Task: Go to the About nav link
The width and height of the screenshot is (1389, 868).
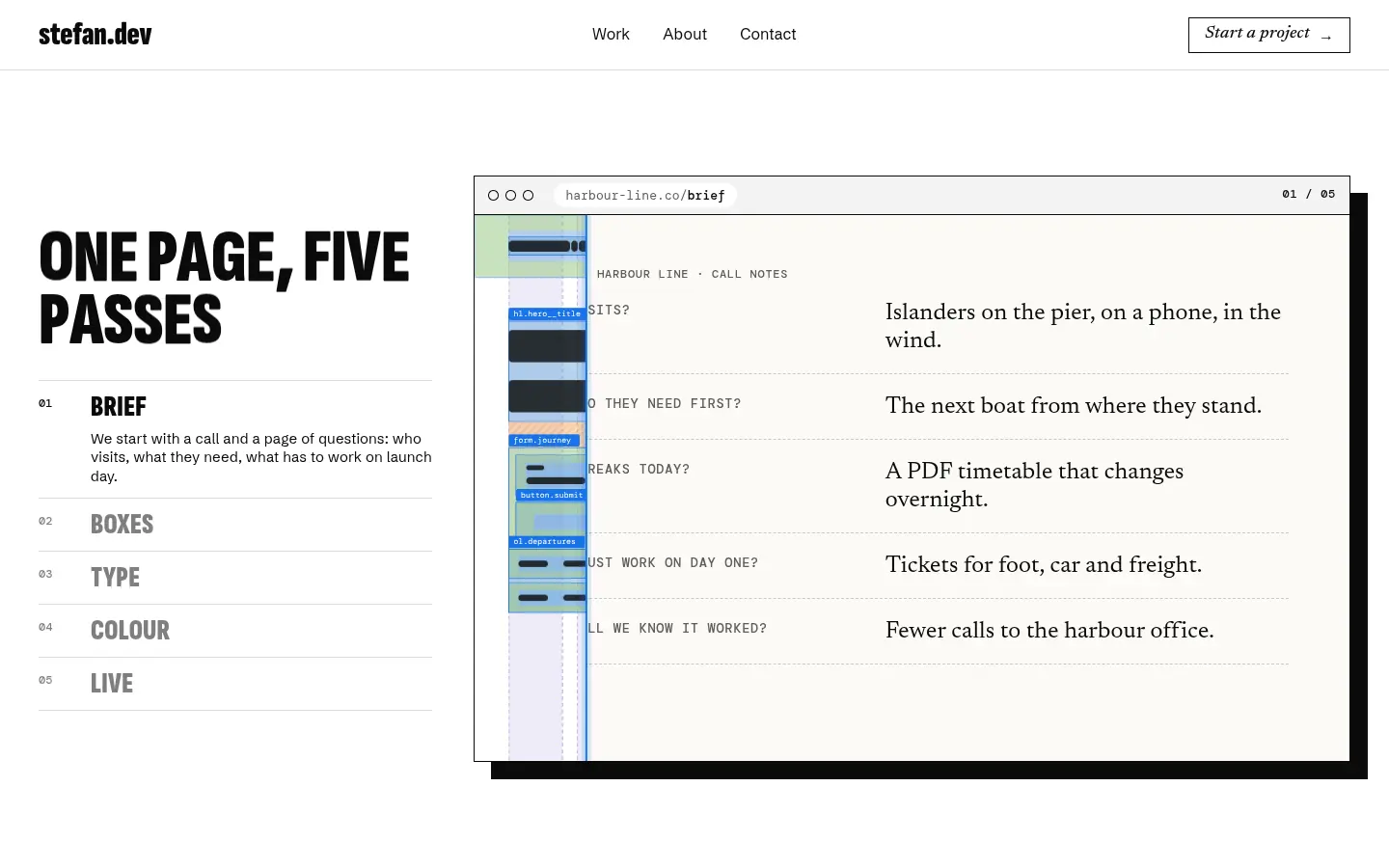Action: (685, 35)
